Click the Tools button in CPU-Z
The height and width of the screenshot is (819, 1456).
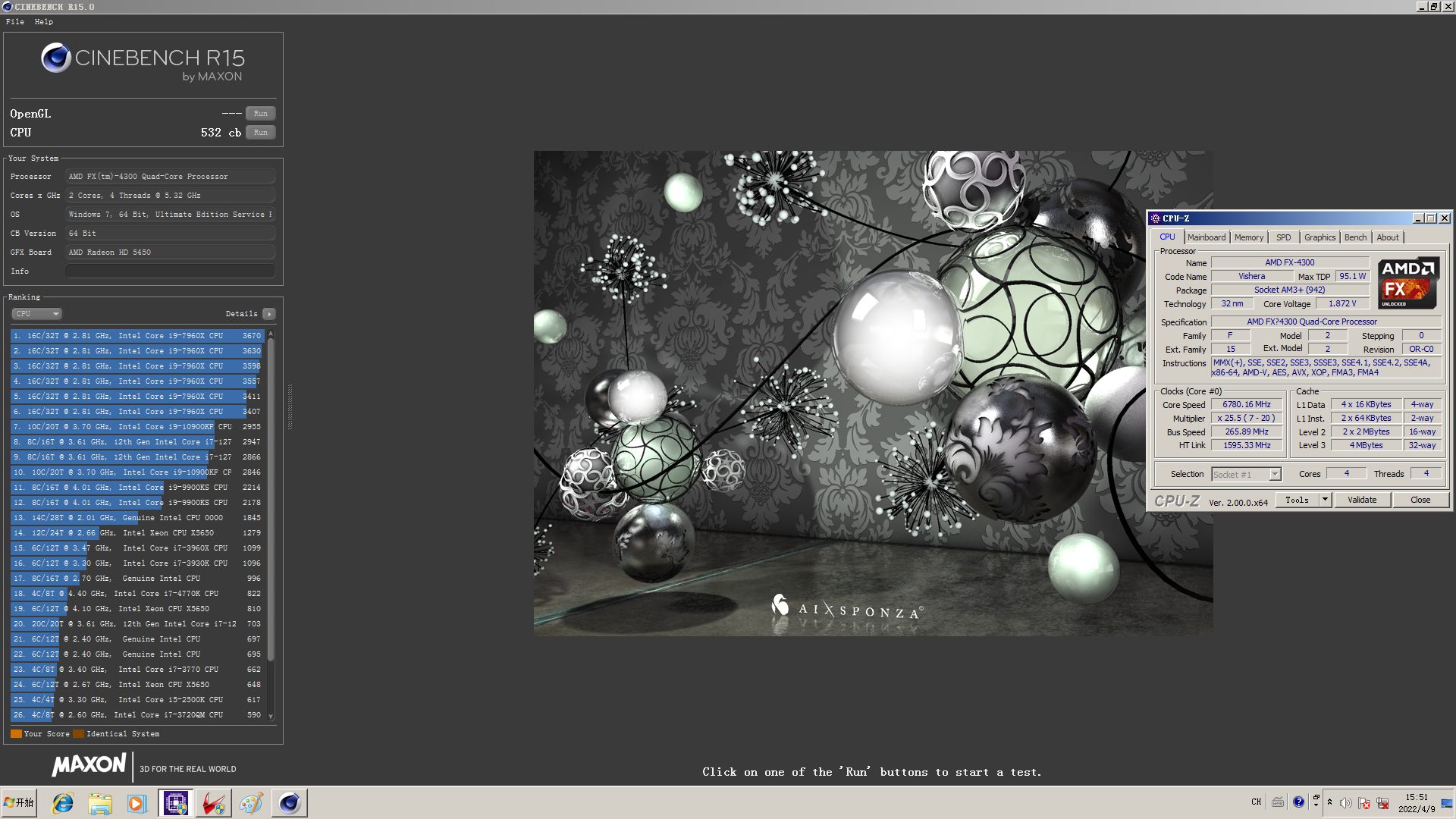tap(1298, 500)
